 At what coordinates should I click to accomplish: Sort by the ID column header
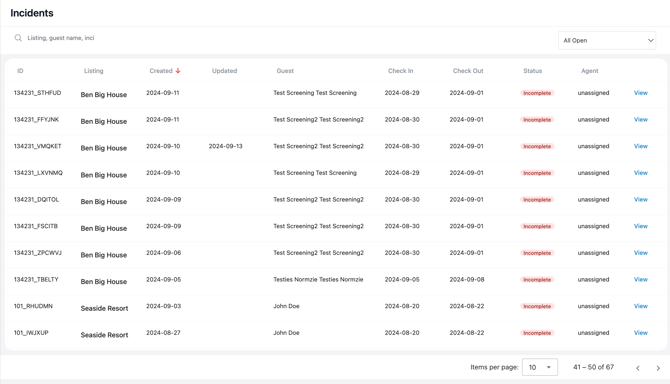(x=20, y=71)
